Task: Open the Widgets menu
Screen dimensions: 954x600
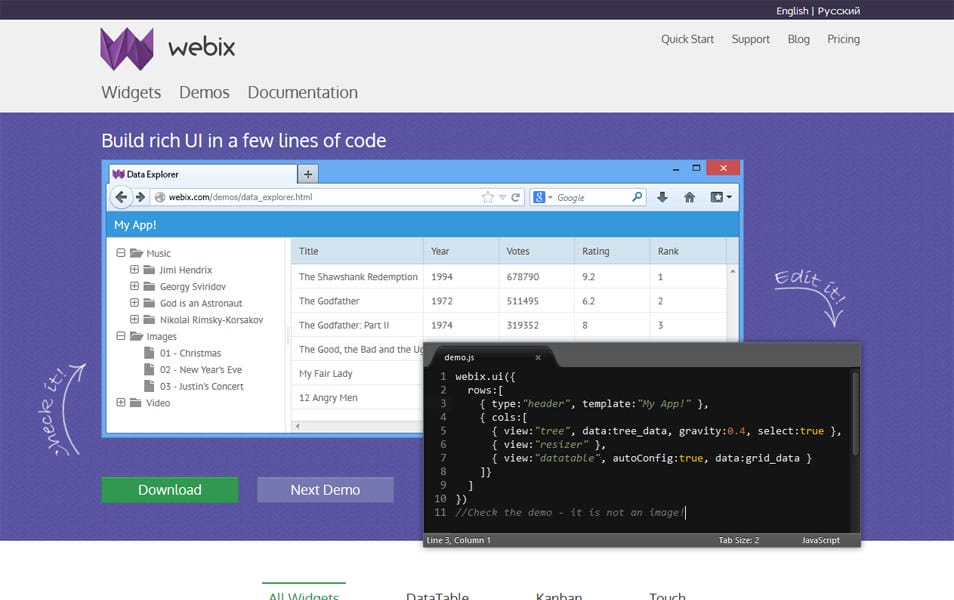Action: pyautogui.click(x=131, y=92)
